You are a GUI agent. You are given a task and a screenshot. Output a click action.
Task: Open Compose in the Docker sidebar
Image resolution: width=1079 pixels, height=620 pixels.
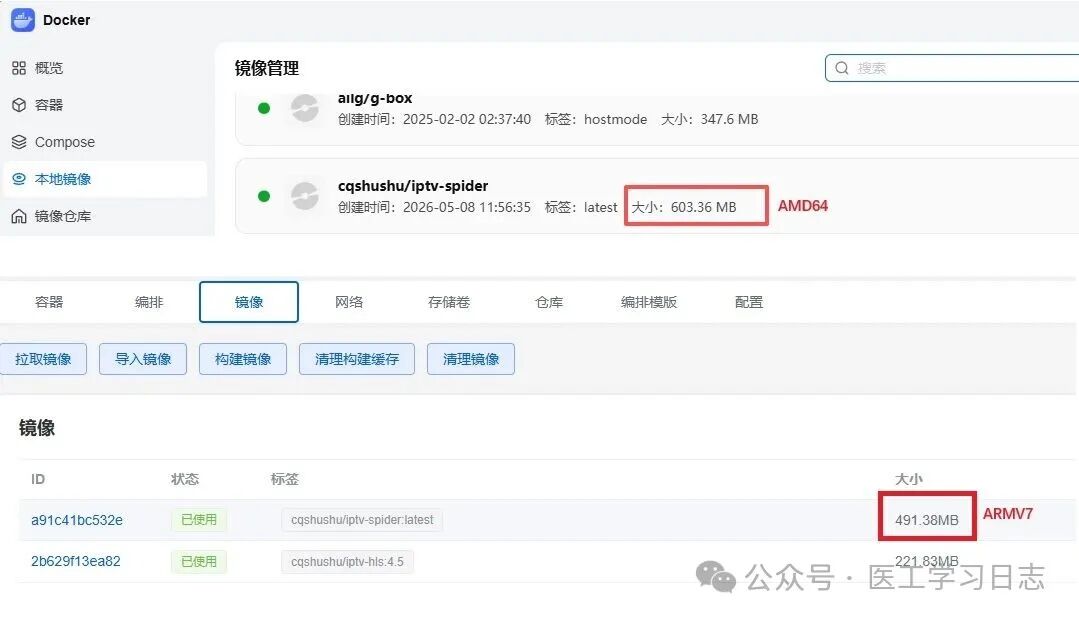pos(65,142)
